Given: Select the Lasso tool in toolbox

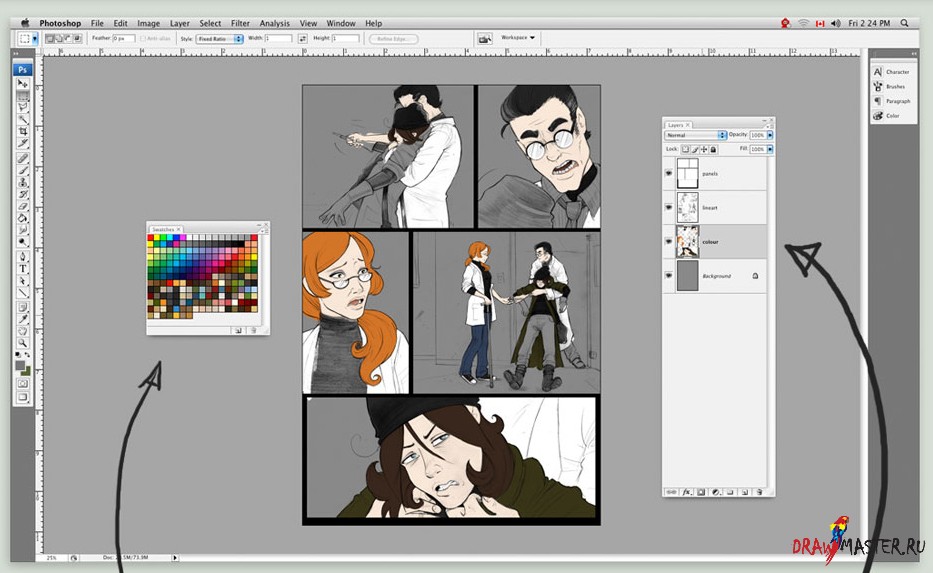Looking at the screenshot, I should pos(23,107).
